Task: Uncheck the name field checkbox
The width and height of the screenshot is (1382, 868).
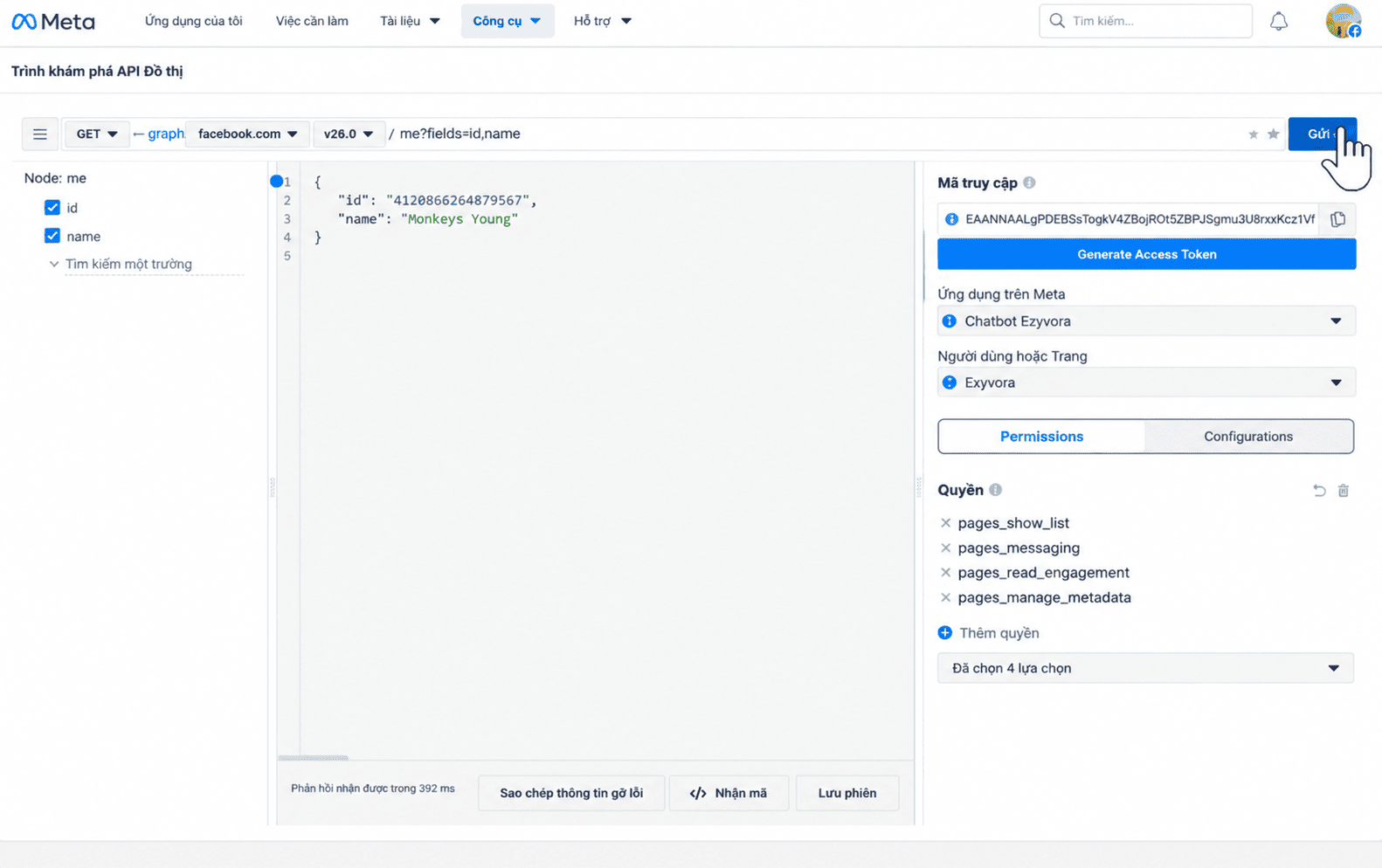Action: (52, 237)
